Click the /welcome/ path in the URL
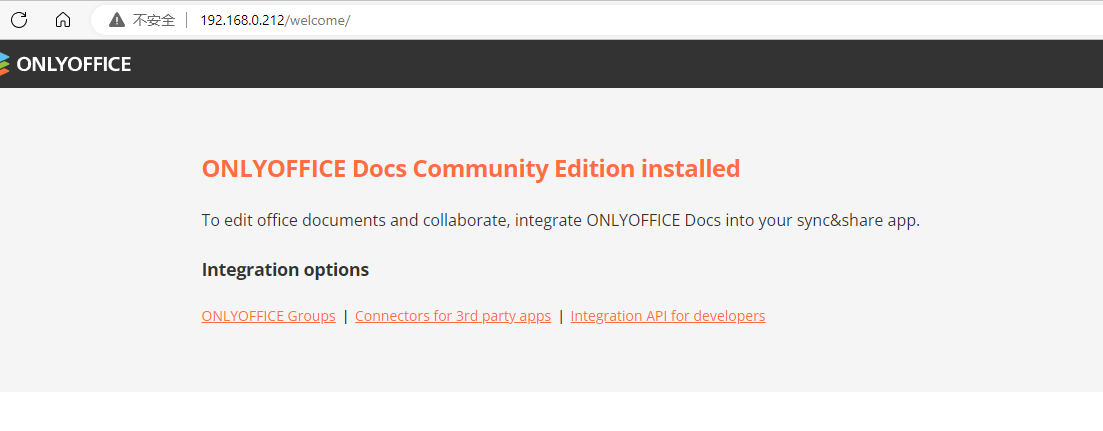Image resolution: width=1103 pixels, height=431 pixels. click(x=318, y=20)
